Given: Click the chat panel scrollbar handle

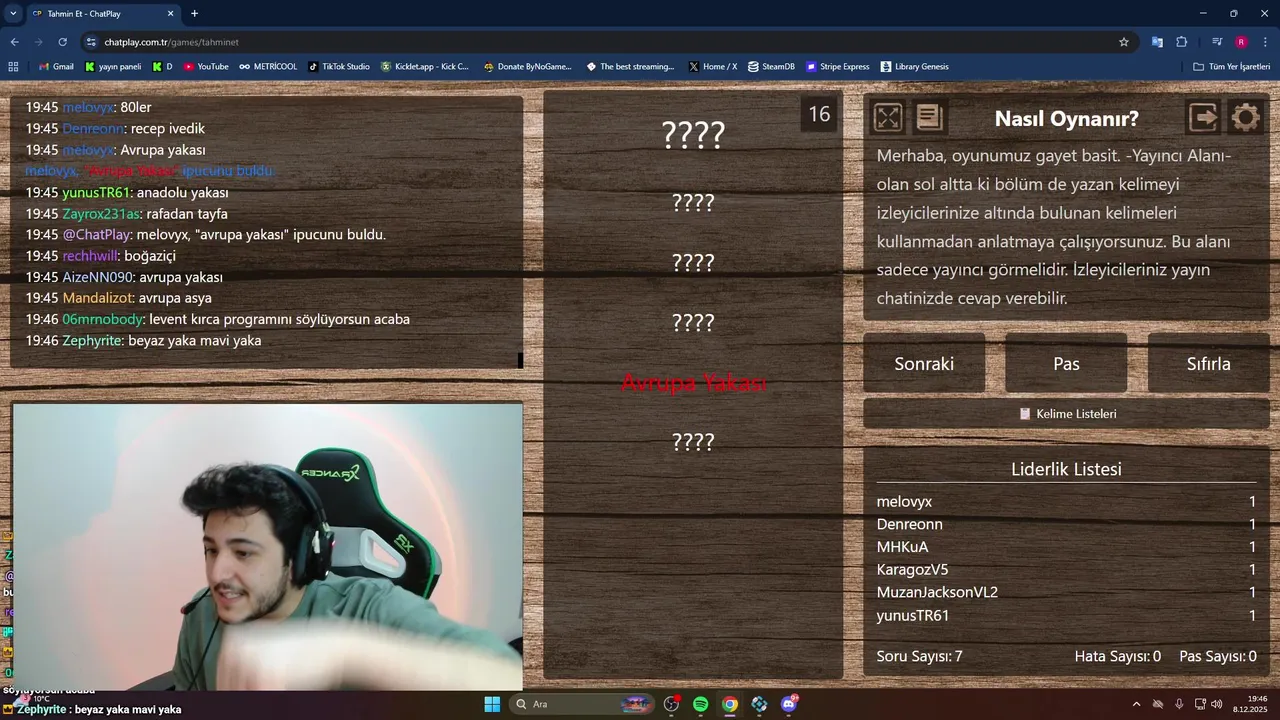Looking at the screenshot, I should click(x=520, y=360).
